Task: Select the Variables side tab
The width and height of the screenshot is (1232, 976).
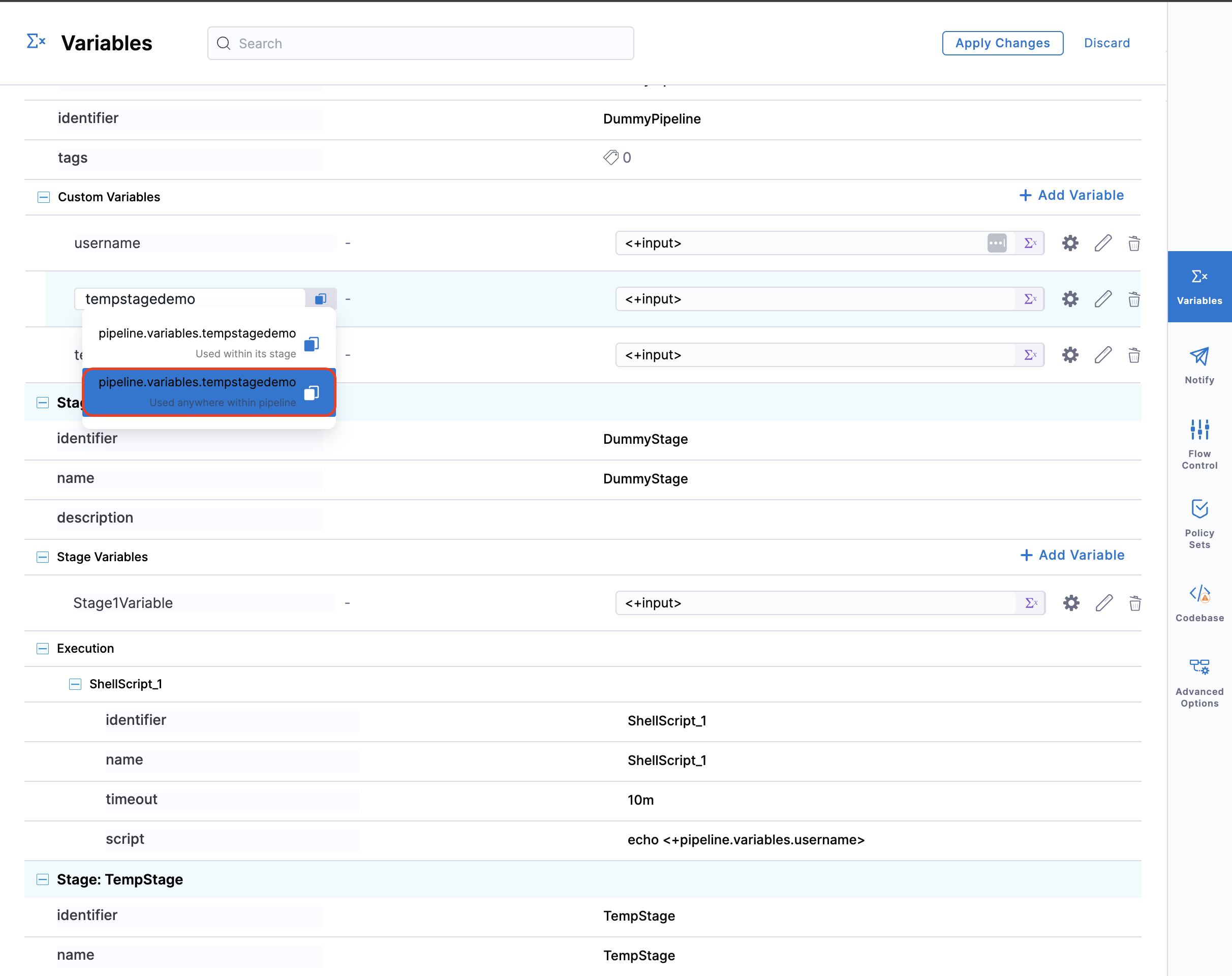Action: click(1199, 286)
